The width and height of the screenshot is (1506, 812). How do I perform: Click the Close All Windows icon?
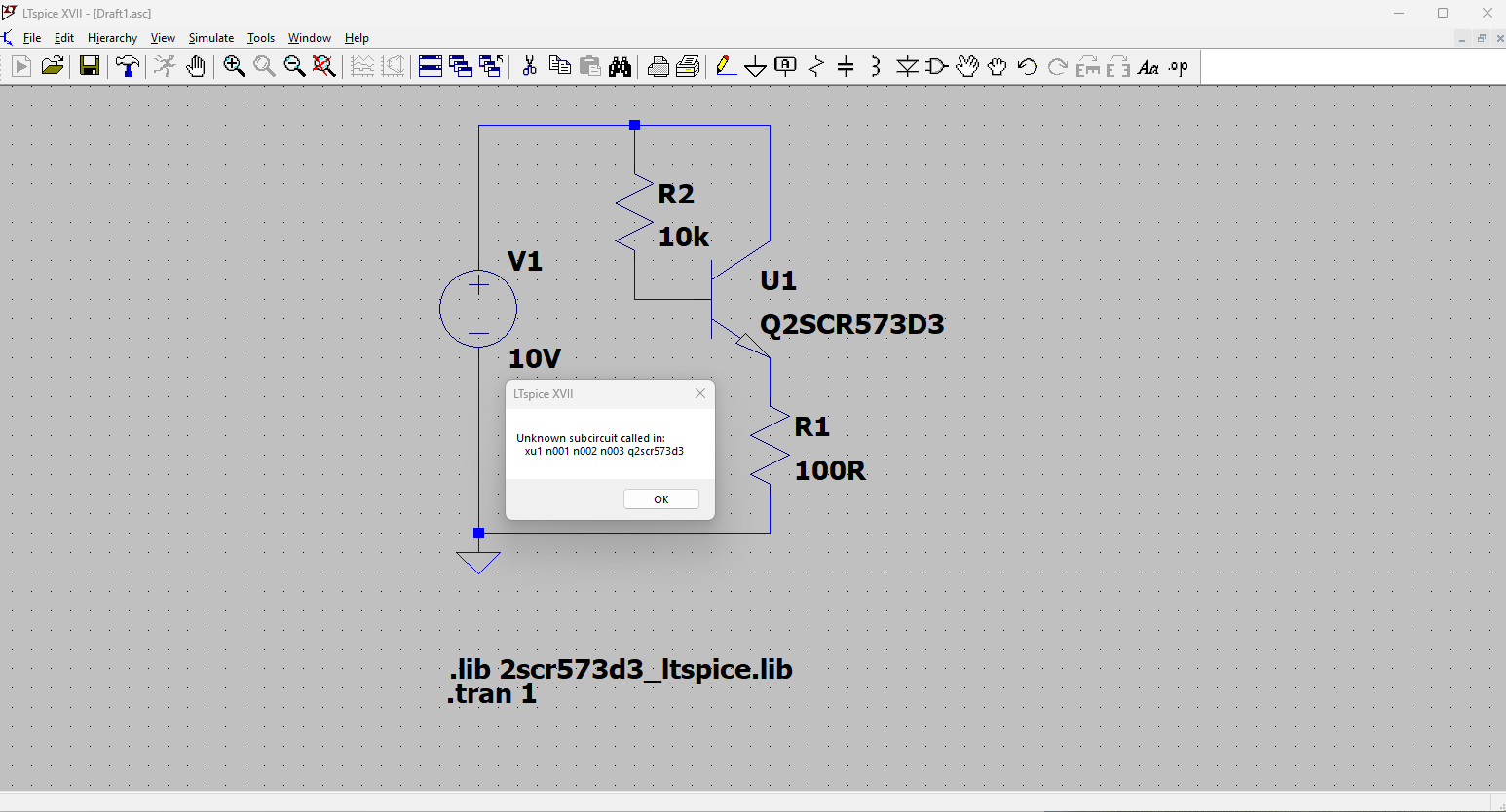tap(491, 66)
